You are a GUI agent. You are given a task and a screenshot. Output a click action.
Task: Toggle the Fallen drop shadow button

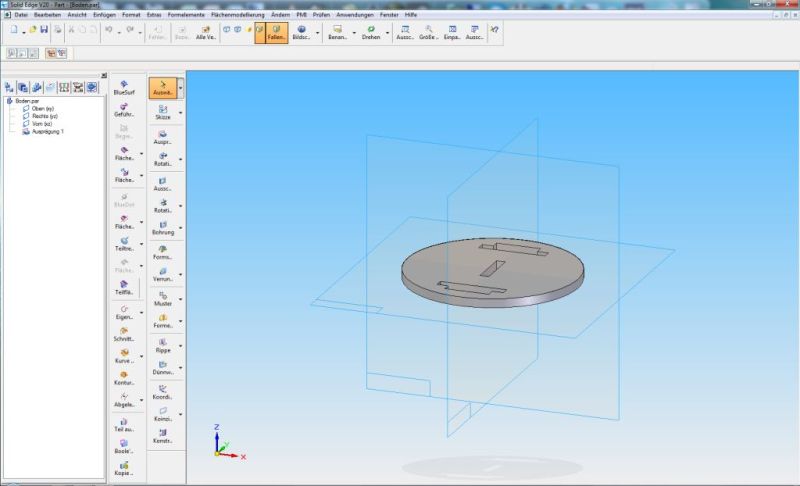coord(277,32)
